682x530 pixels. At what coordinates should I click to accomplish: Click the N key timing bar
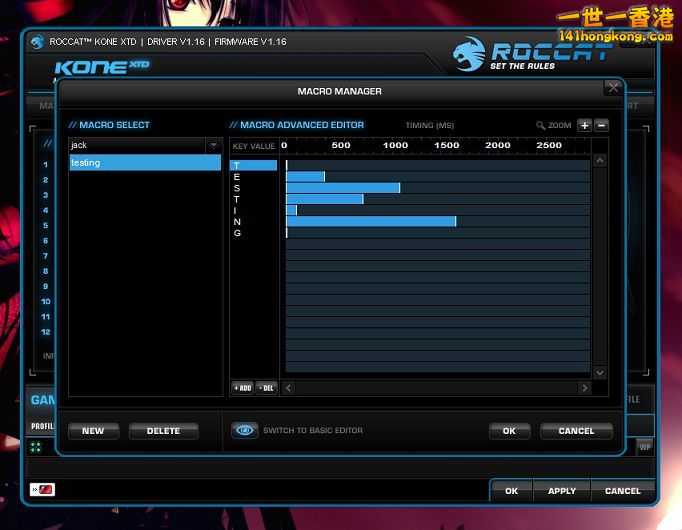click(x=371, y=221)
